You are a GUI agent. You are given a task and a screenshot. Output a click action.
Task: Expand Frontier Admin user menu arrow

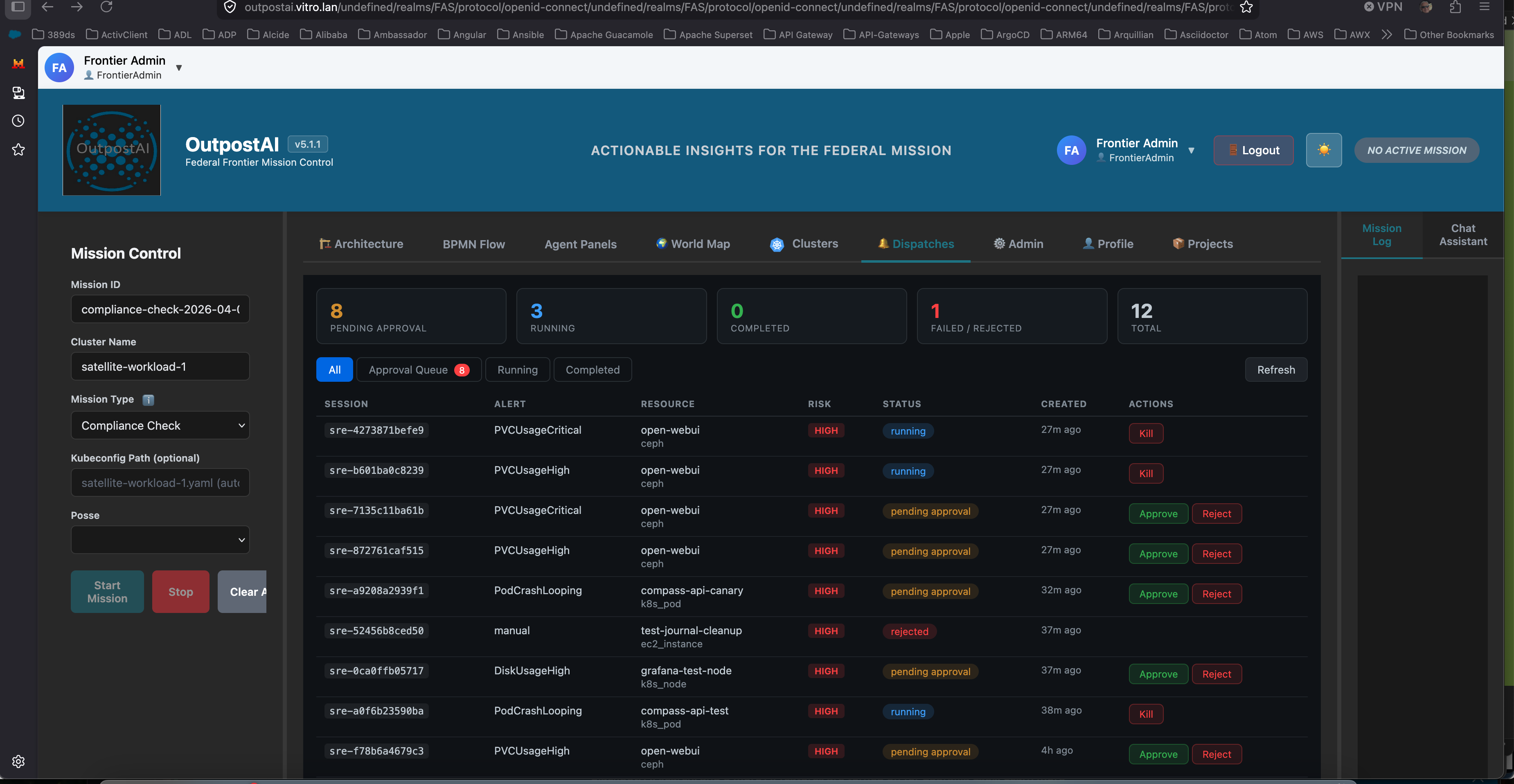(x=1191, y=151)
